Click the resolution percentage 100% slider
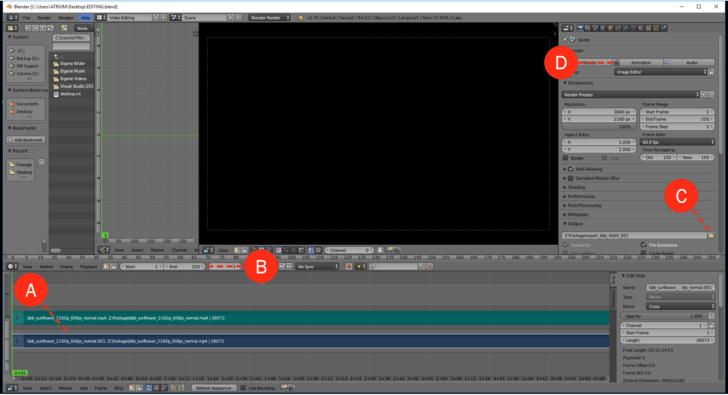Image resolution: width=728 pixels, height=395 pixels. click(598, 127)
